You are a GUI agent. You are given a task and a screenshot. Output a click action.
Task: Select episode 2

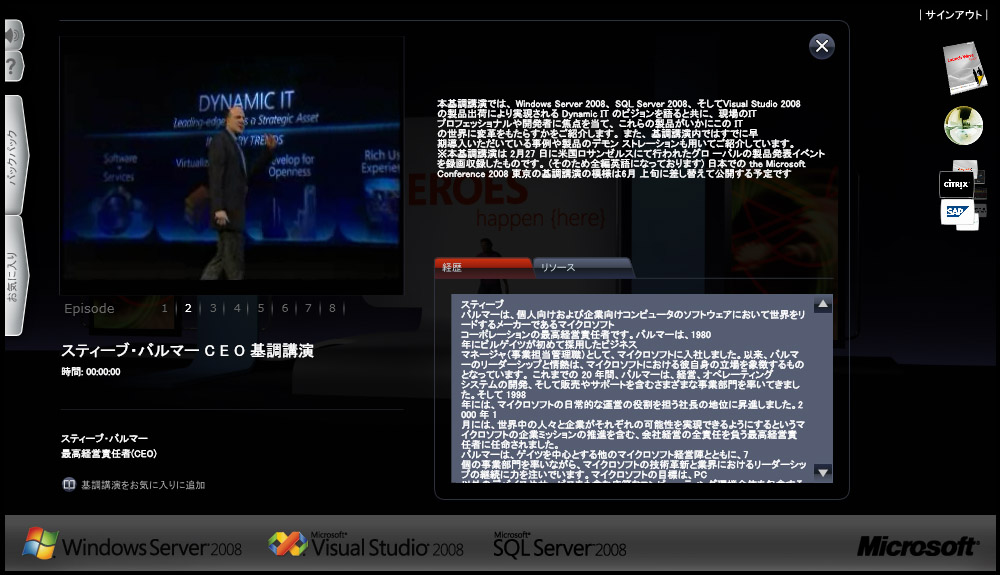tap(188, 308)
